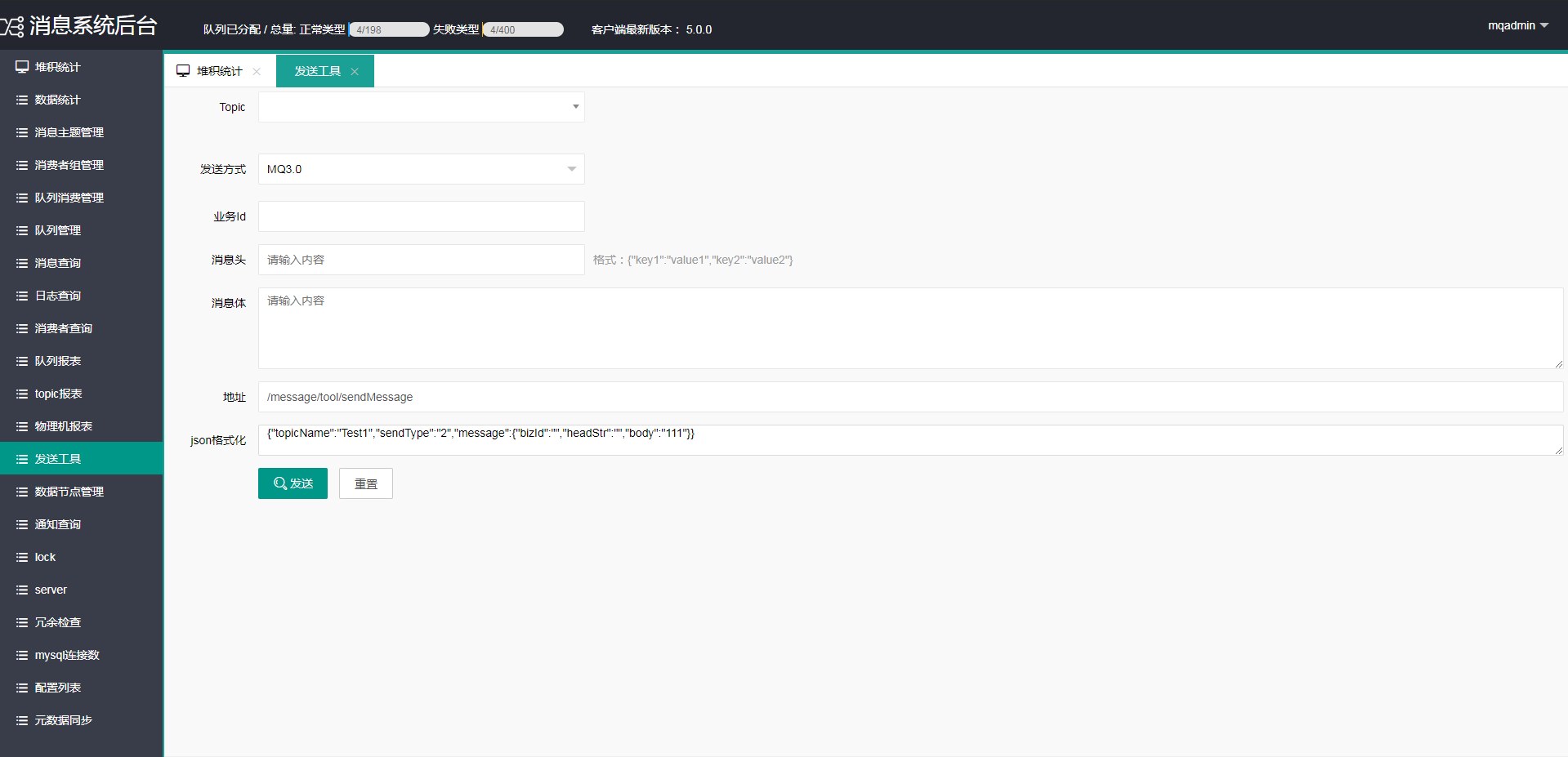Image resolution: width=1568 pixels, height=757 pixels.
Task: Click the list icon beside 队列管理
Action: coord(22,230)
